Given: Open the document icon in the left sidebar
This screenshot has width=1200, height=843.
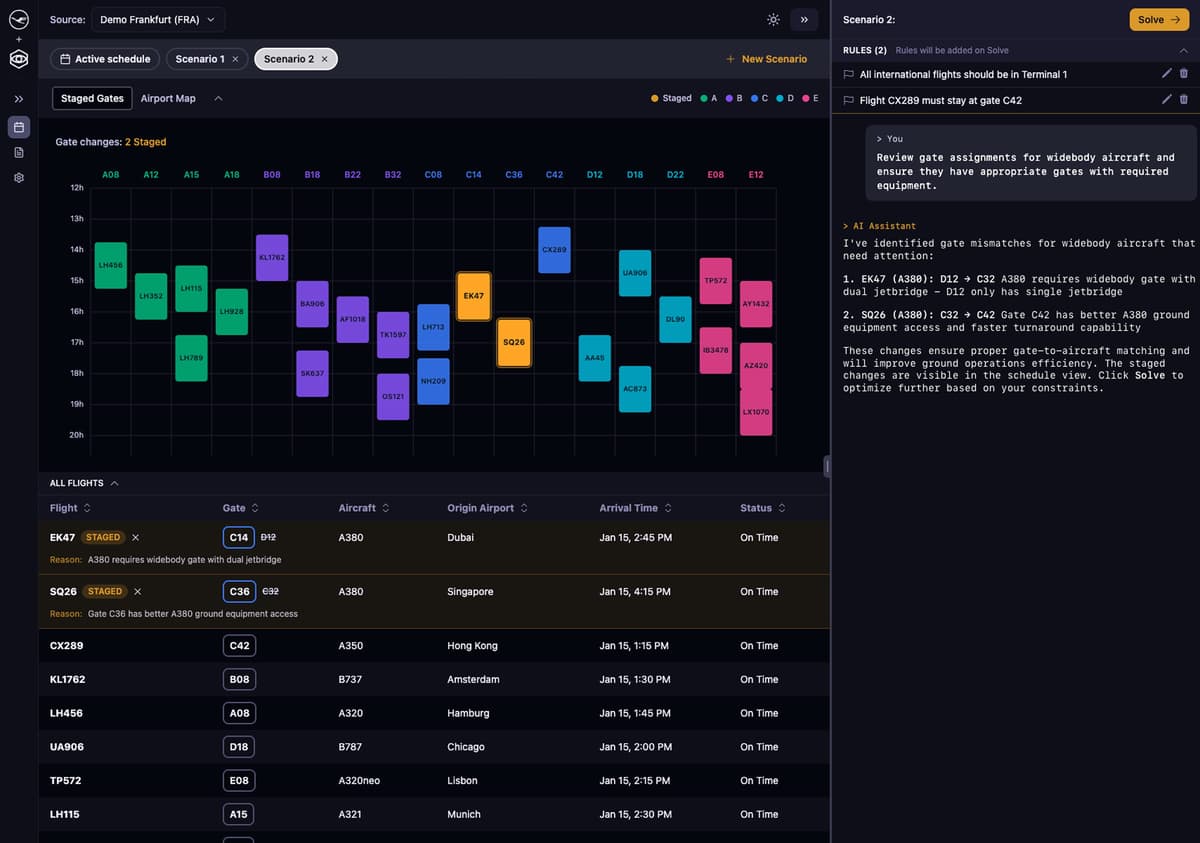Looking at the screenshot, I should 18,151.
